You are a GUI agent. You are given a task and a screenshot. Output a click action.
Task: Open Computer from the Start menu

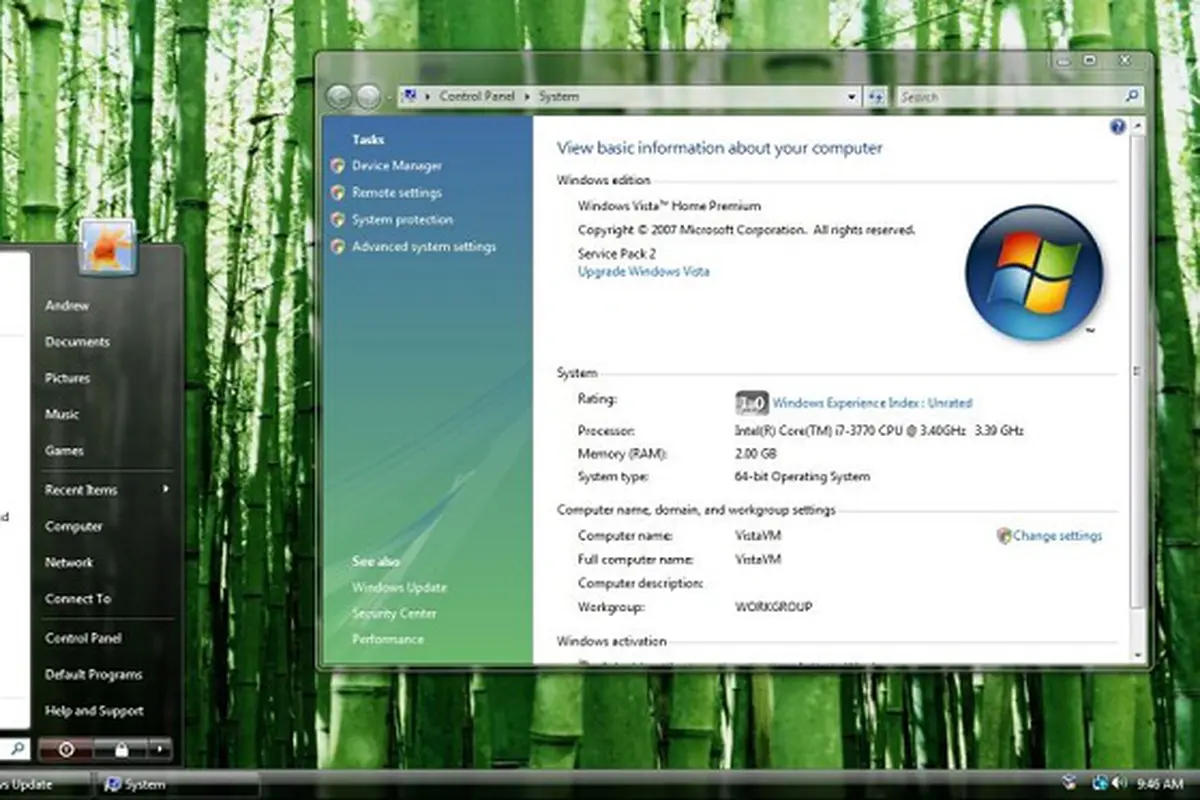(x=74, y=527)
